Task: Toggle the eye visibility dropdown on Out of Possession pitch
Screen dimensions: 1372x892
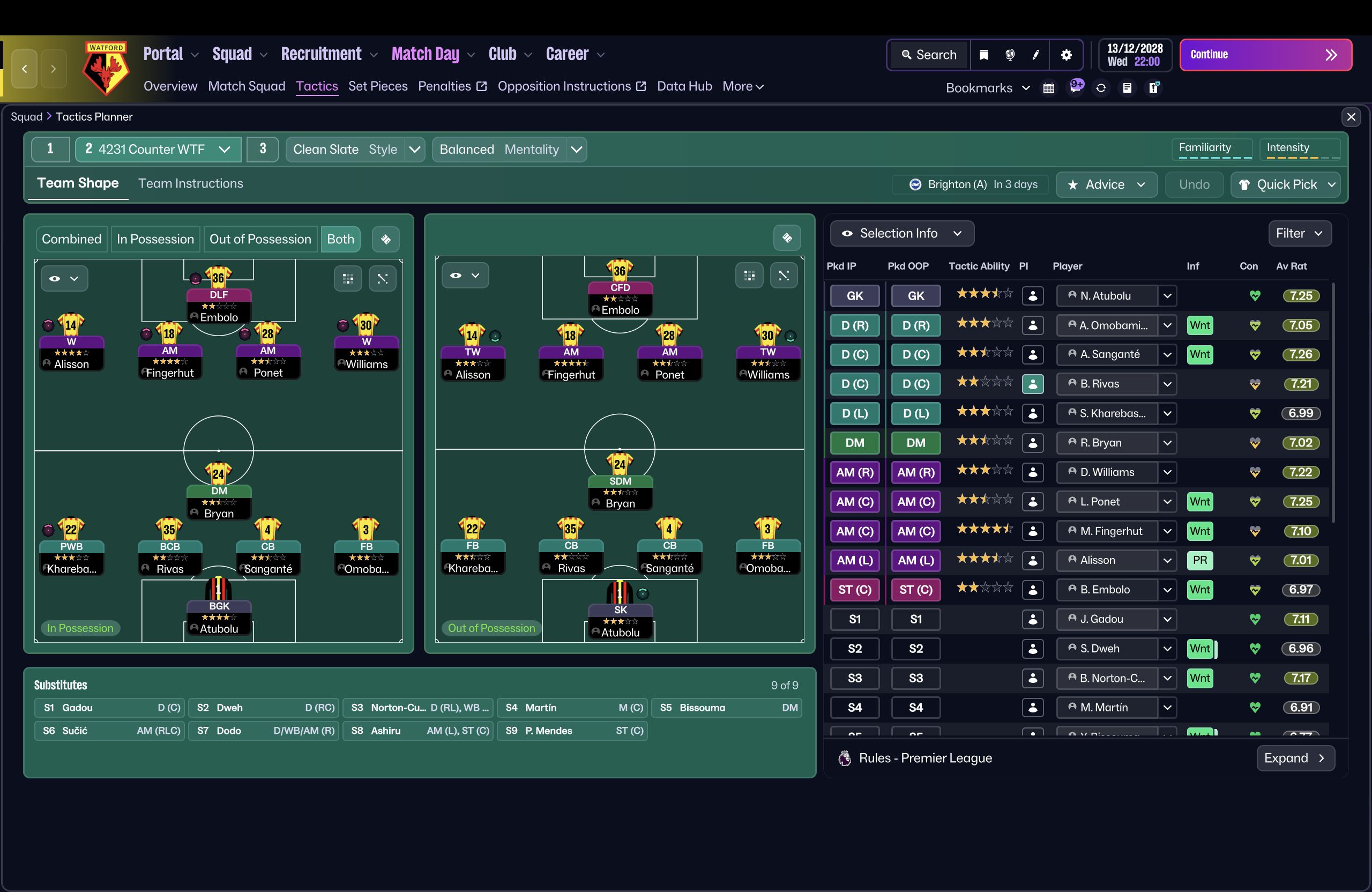Action: pyautogui.click(x=466, y=276)
